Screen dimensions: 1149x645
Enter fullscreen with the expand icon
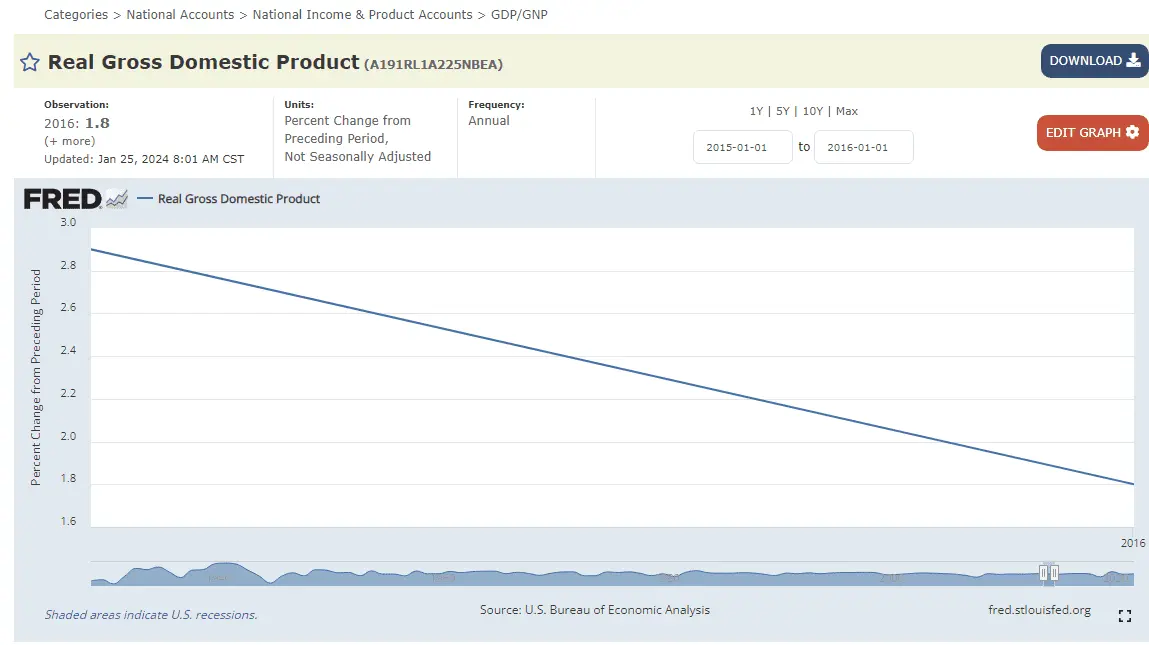[x=1125, y=616]
